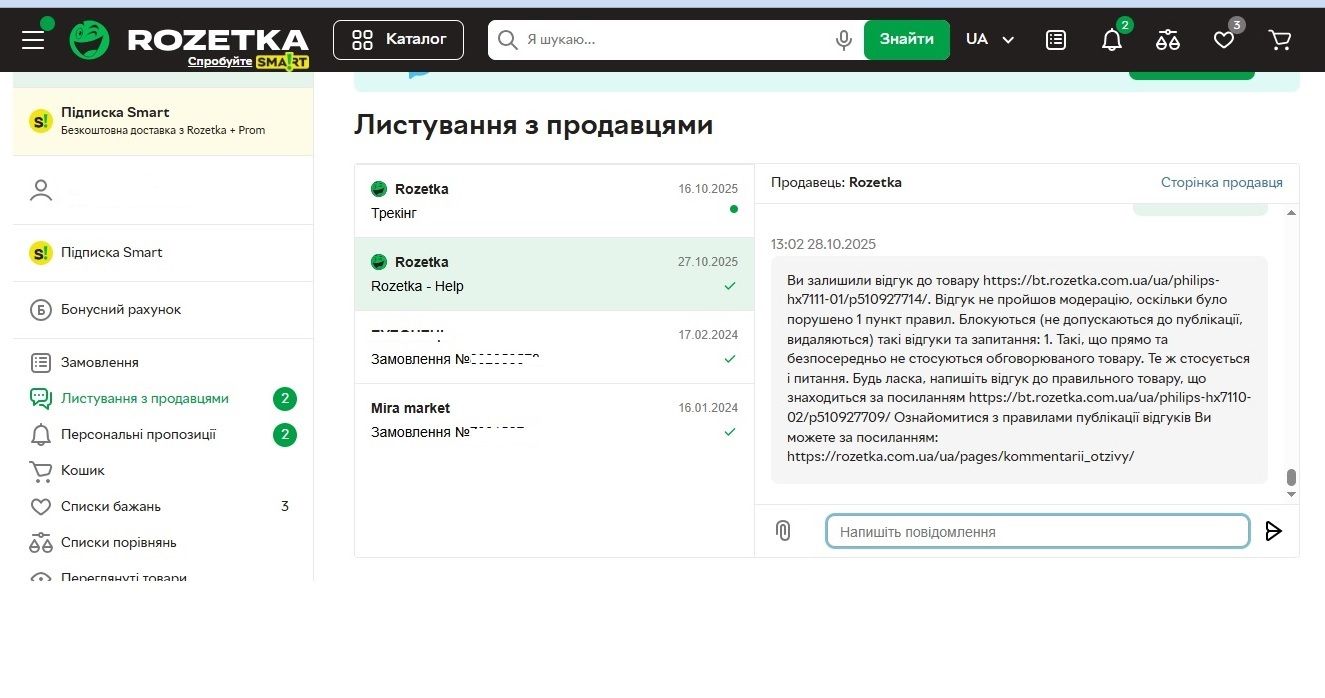Open Персональні пропозиції in sidebar
Screen dimensions: 1325x698
point(138,434)
